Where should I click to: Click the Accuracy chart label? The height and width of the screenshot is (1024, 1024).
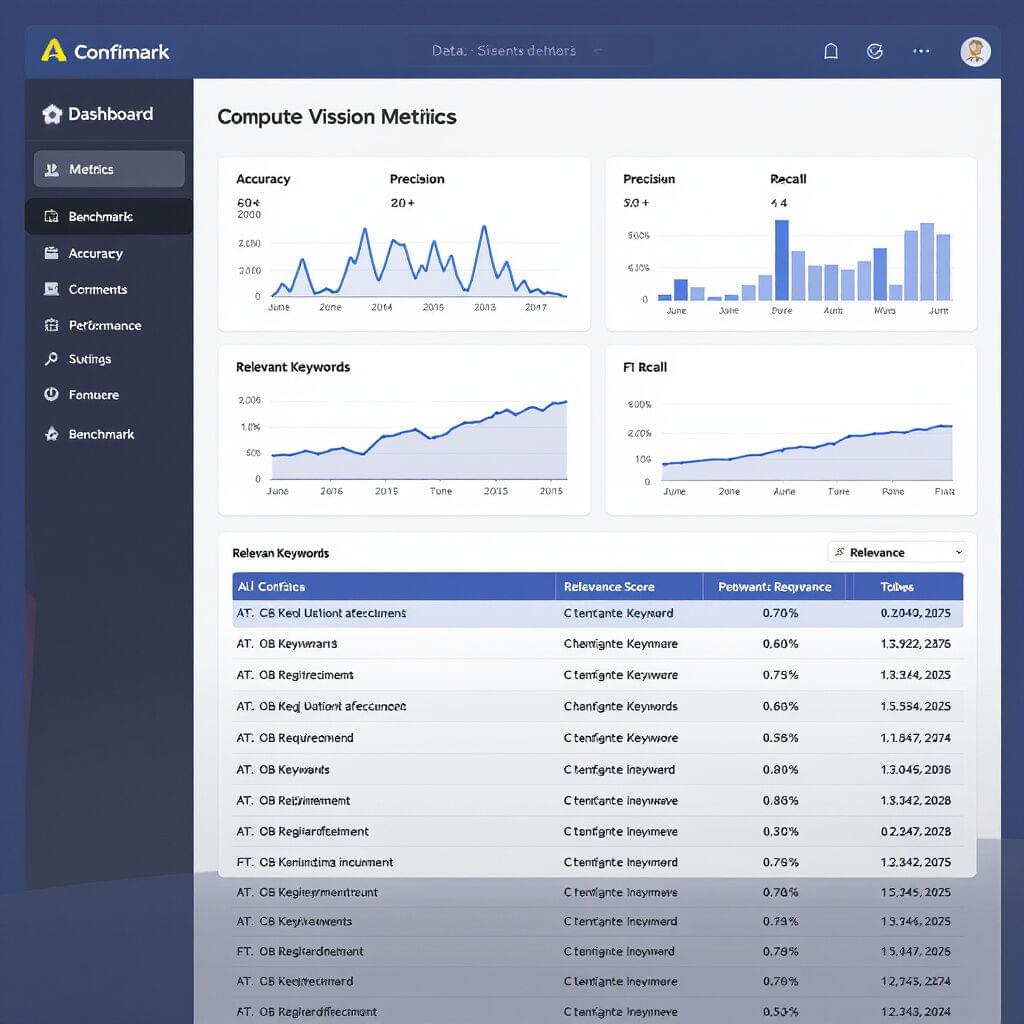click(263, 179)
